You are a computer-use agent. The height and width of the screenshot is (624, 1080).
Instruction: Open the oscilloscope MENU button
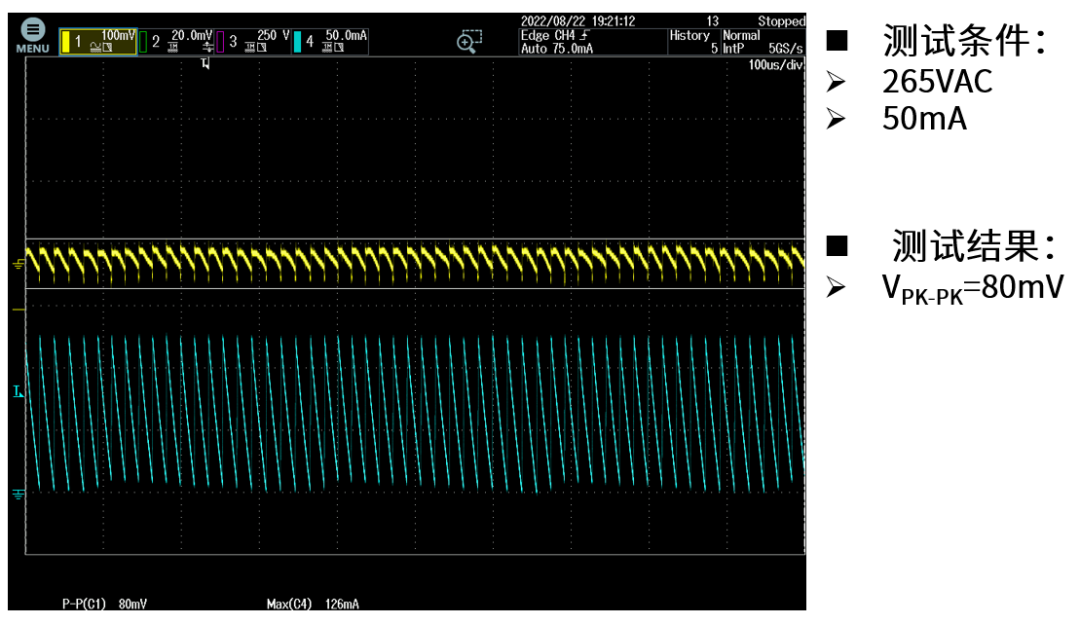33,36
